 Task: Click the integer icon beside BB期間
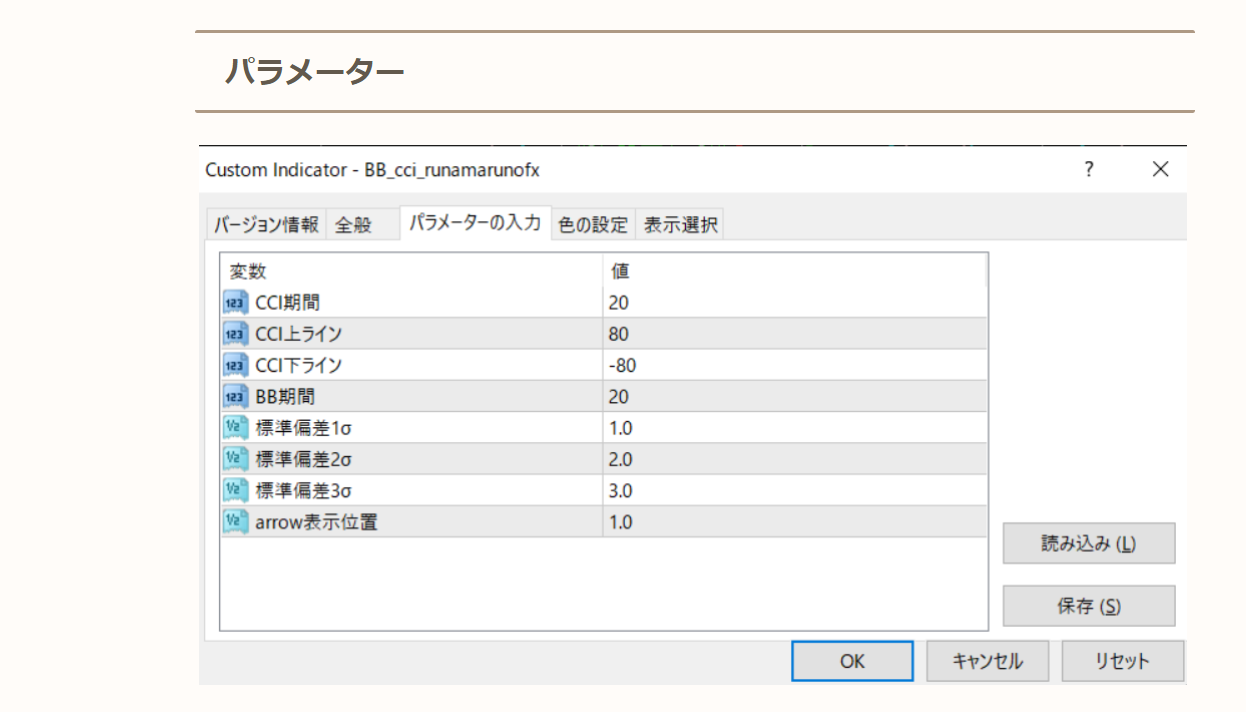coord(235,397)
